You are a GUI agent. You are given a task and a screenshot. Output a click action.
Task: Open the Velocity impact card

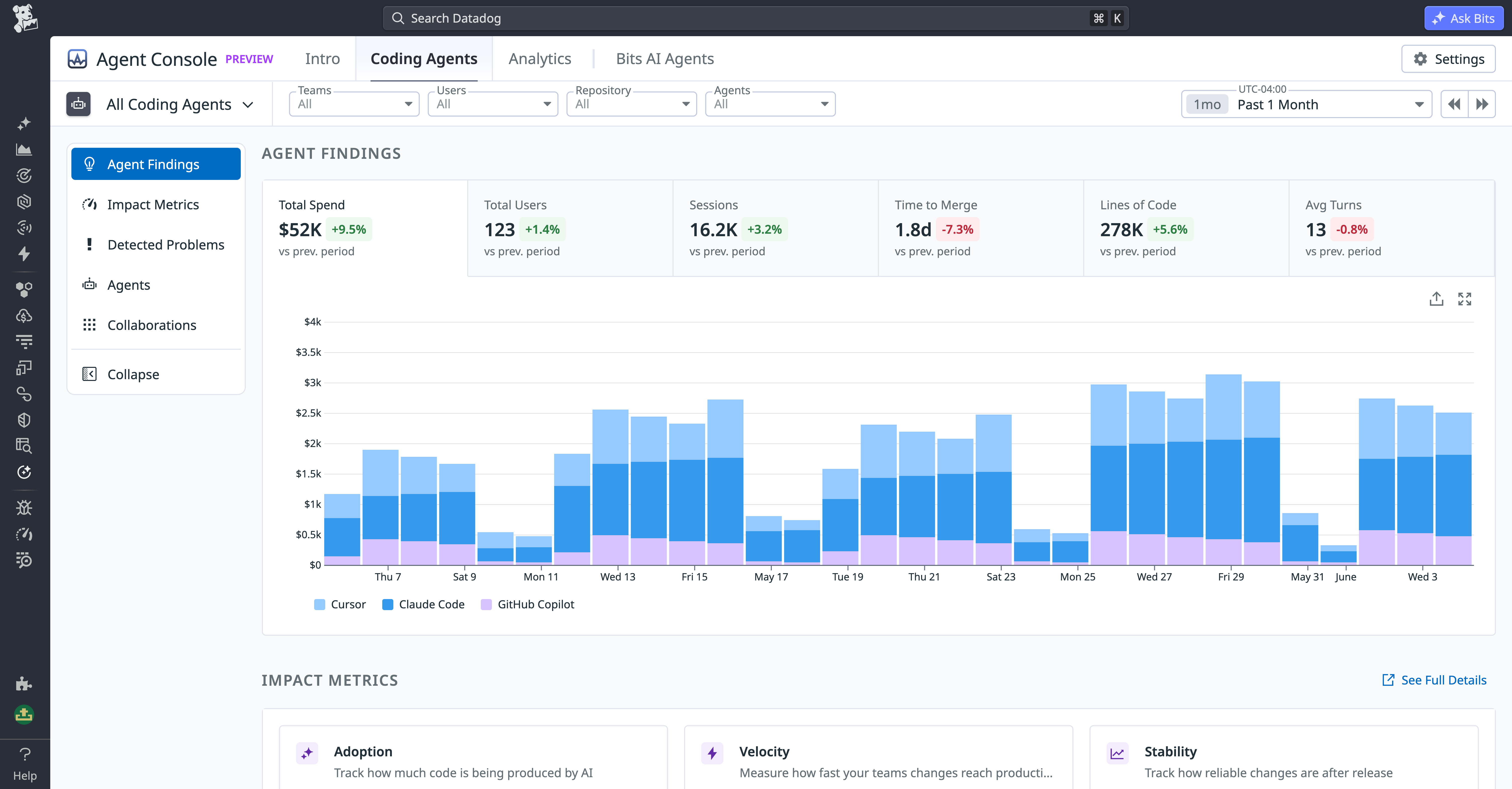point(878,757)
